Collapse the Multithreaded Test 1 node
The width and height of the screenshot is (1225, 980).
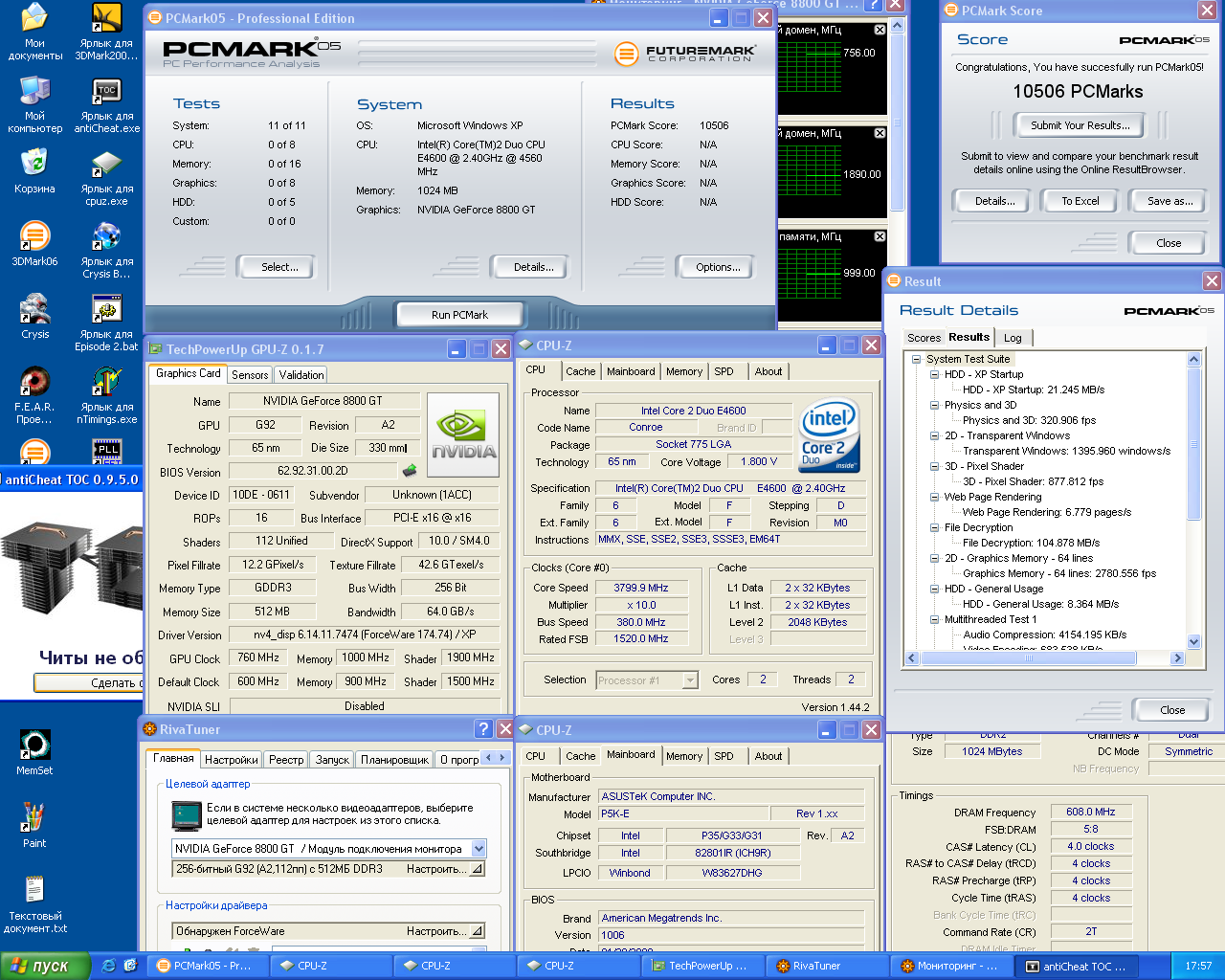(934, 619)
